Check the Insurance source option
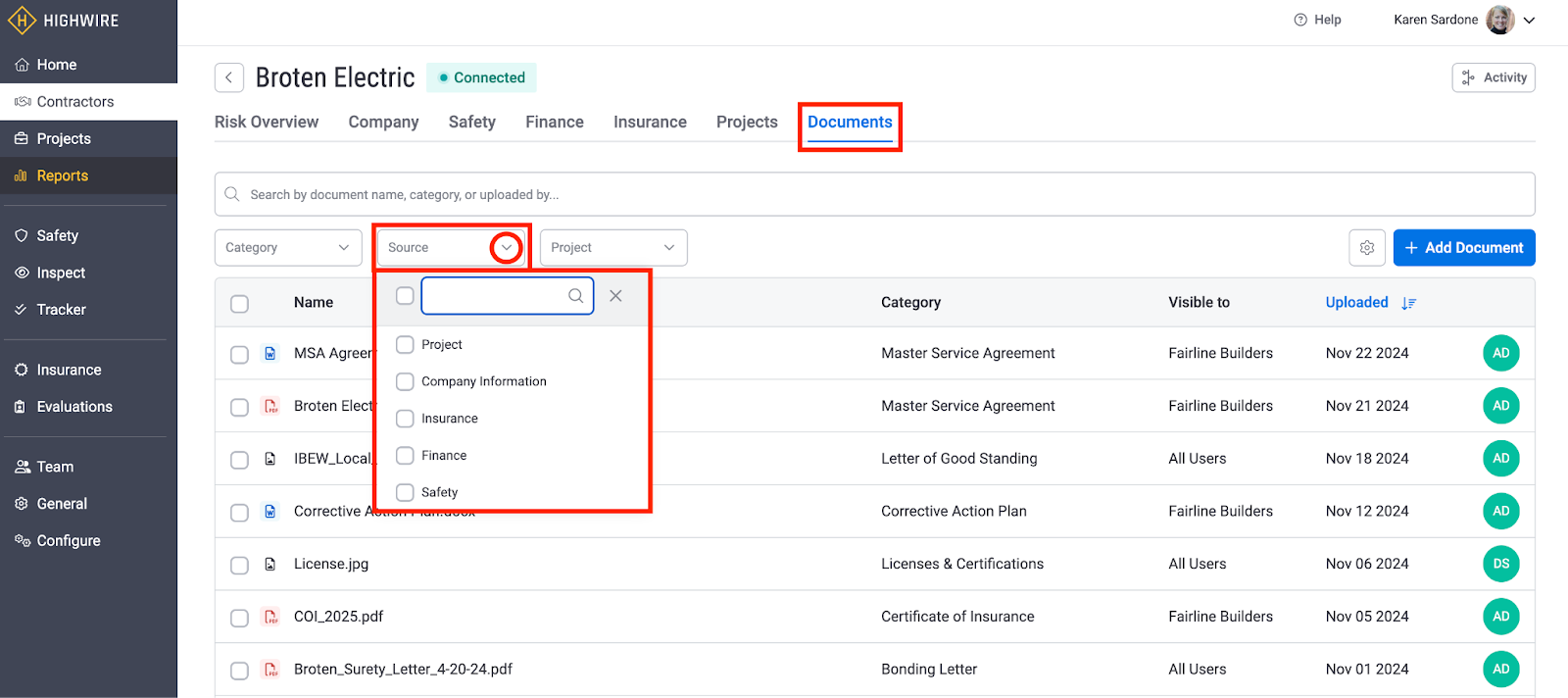 pos(405,419)
